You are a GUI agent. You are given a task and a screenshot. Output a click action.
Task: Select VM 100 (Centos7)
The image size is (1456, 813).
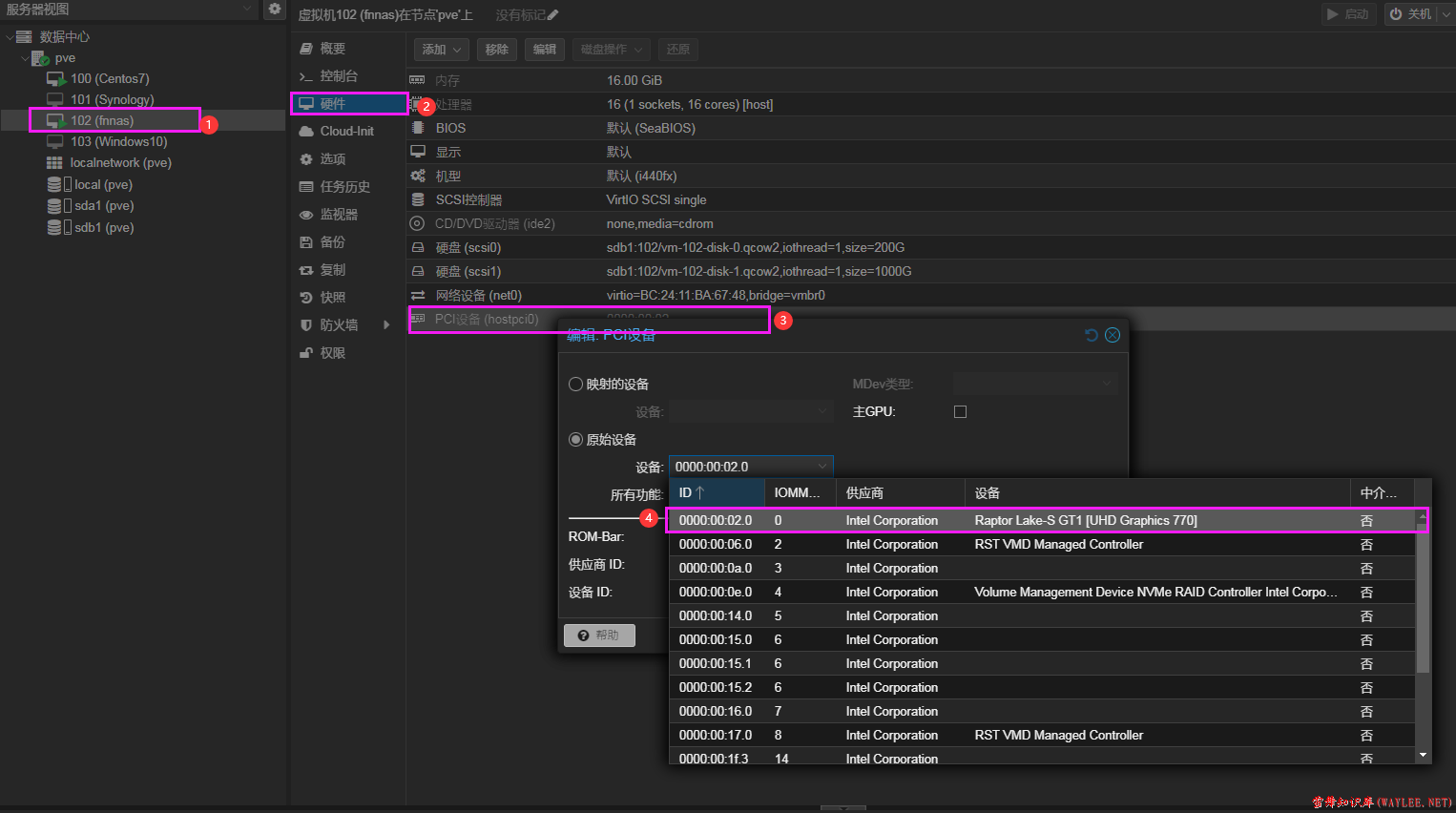[x=110, y=78]
